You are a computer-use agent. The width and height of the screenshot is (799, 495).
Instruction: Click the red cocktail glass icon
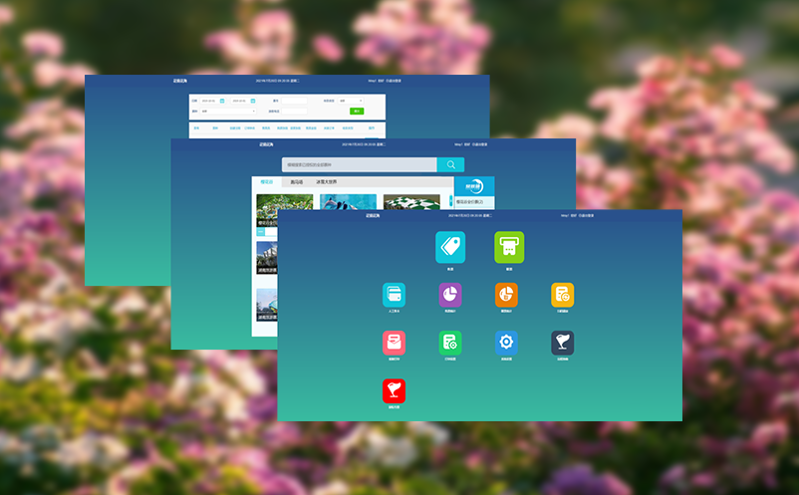coord(394,391)
